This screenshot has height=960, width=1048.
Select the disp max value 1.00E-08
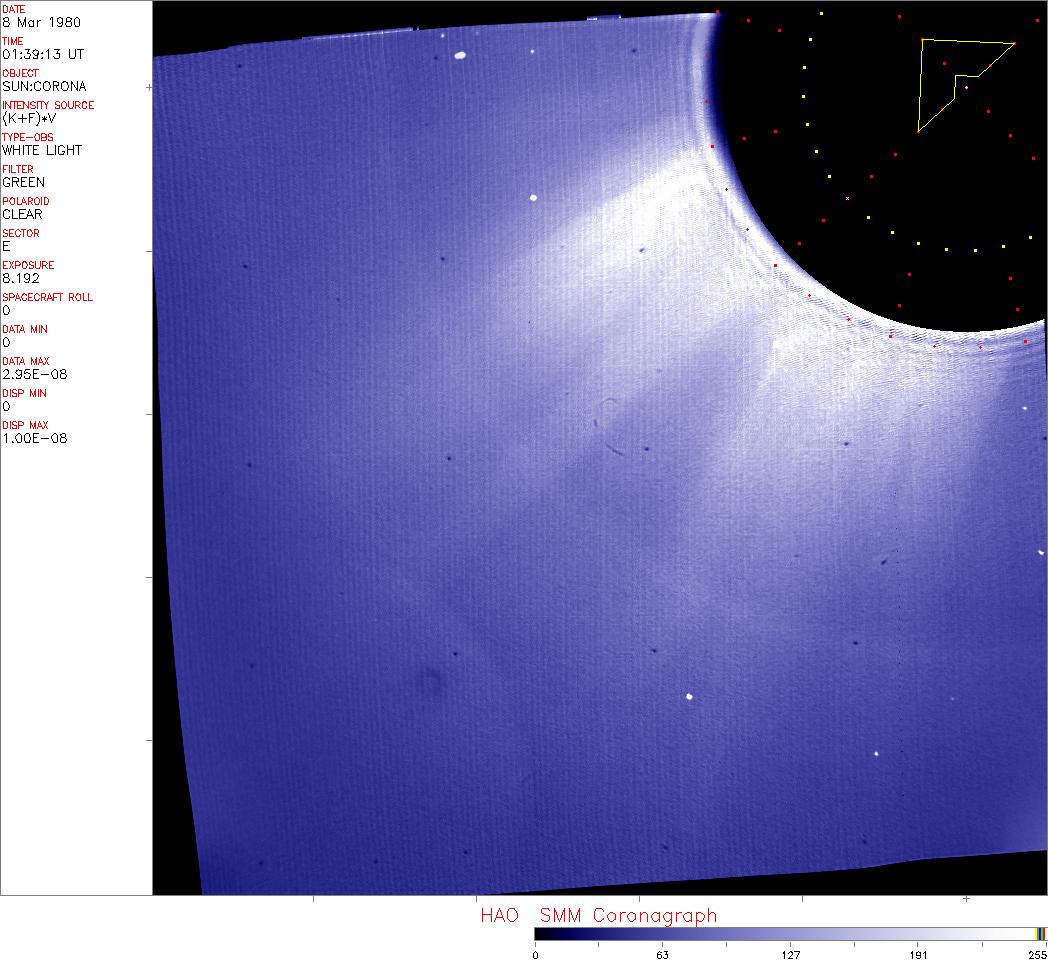pyautogui.click(x=35, y=439)
